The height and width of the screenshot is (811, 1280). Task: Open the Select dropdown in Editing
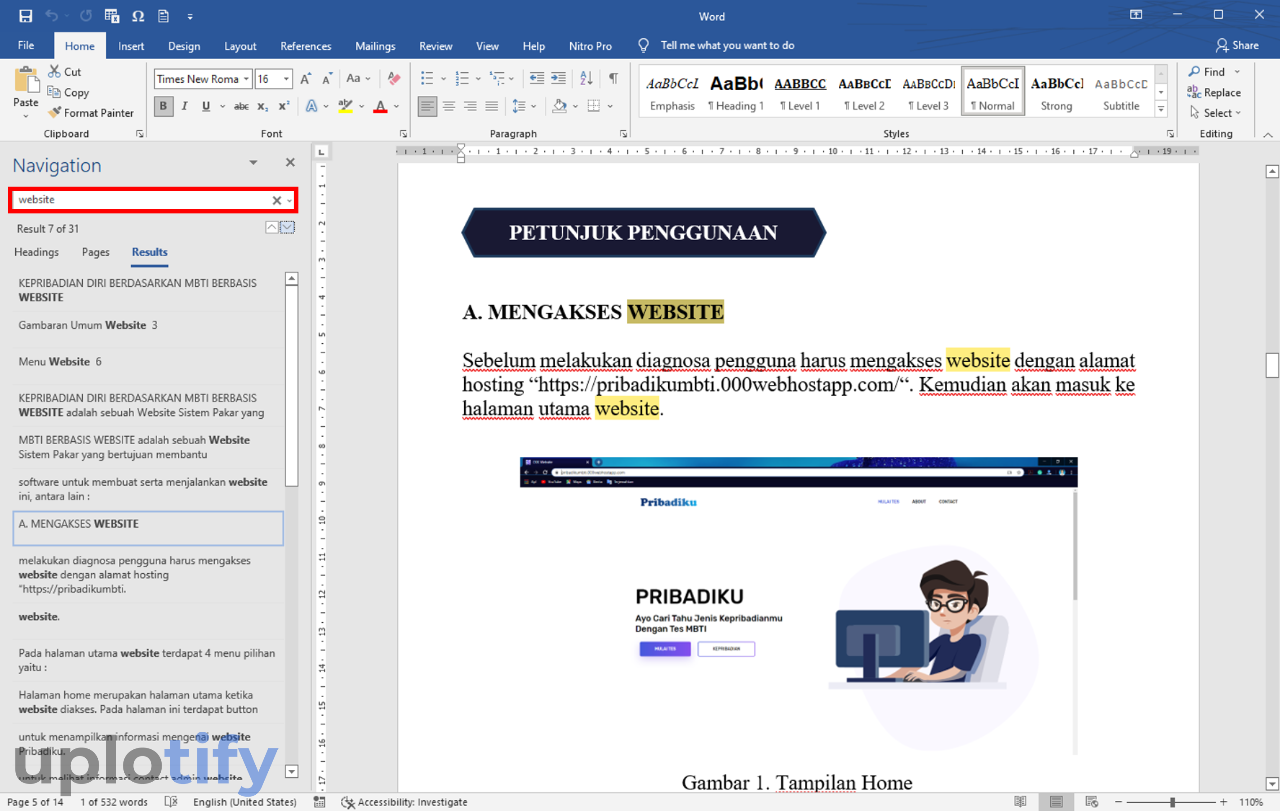(1214, 113)
